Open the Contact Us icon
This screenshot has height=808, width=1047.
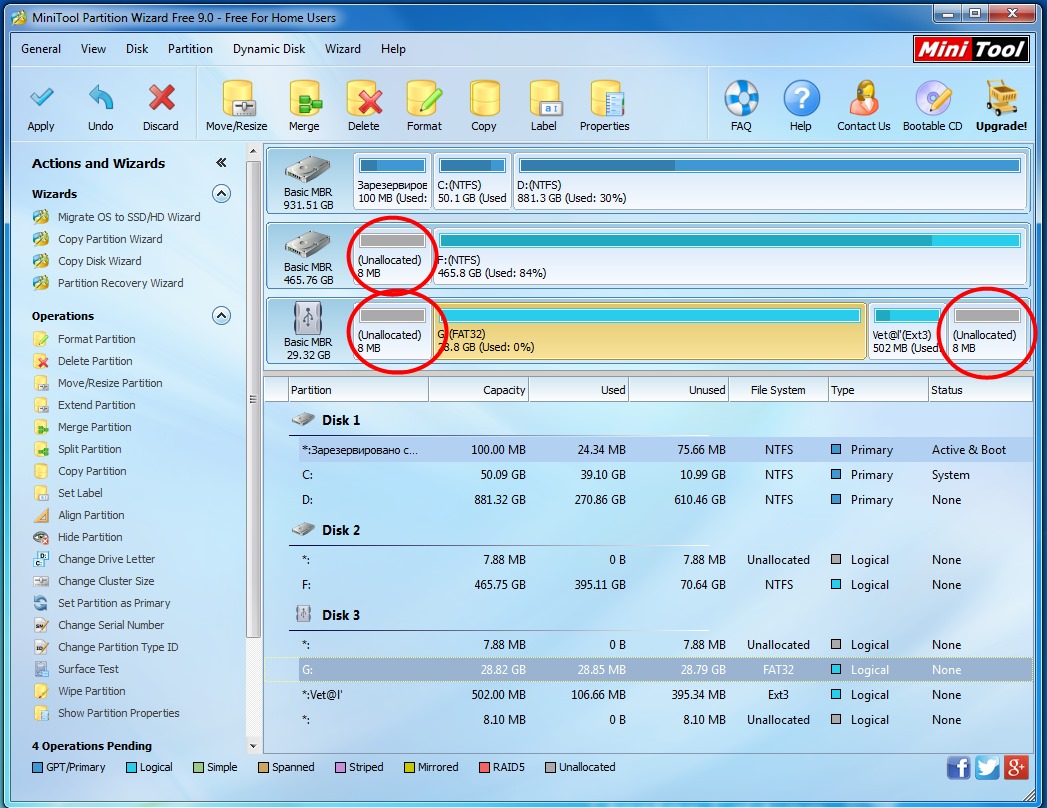tap(864, 98)
